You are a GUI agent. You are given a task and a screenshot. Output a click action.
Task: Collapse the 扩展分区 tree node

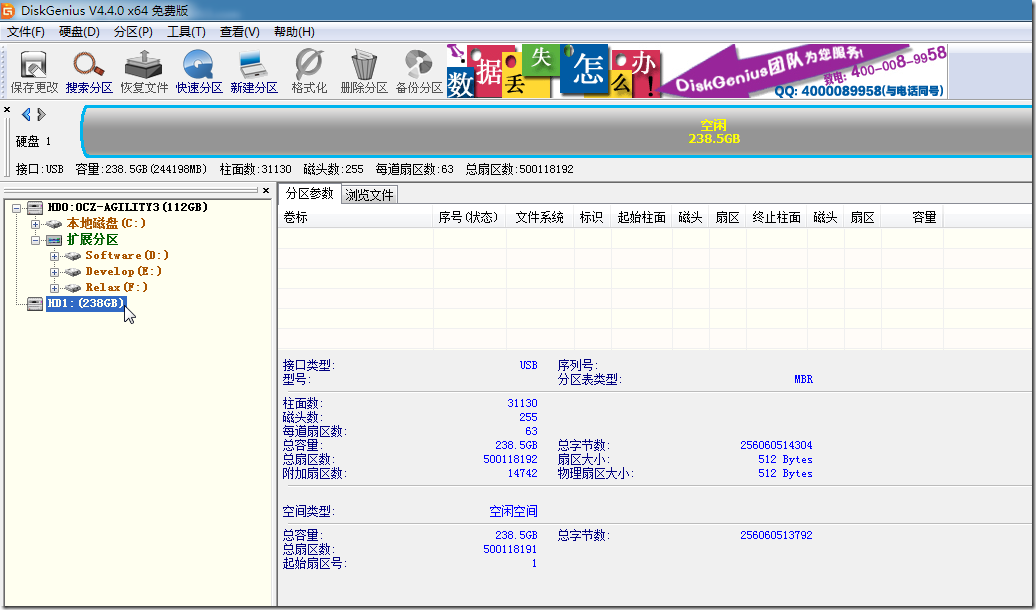[36, 240]
